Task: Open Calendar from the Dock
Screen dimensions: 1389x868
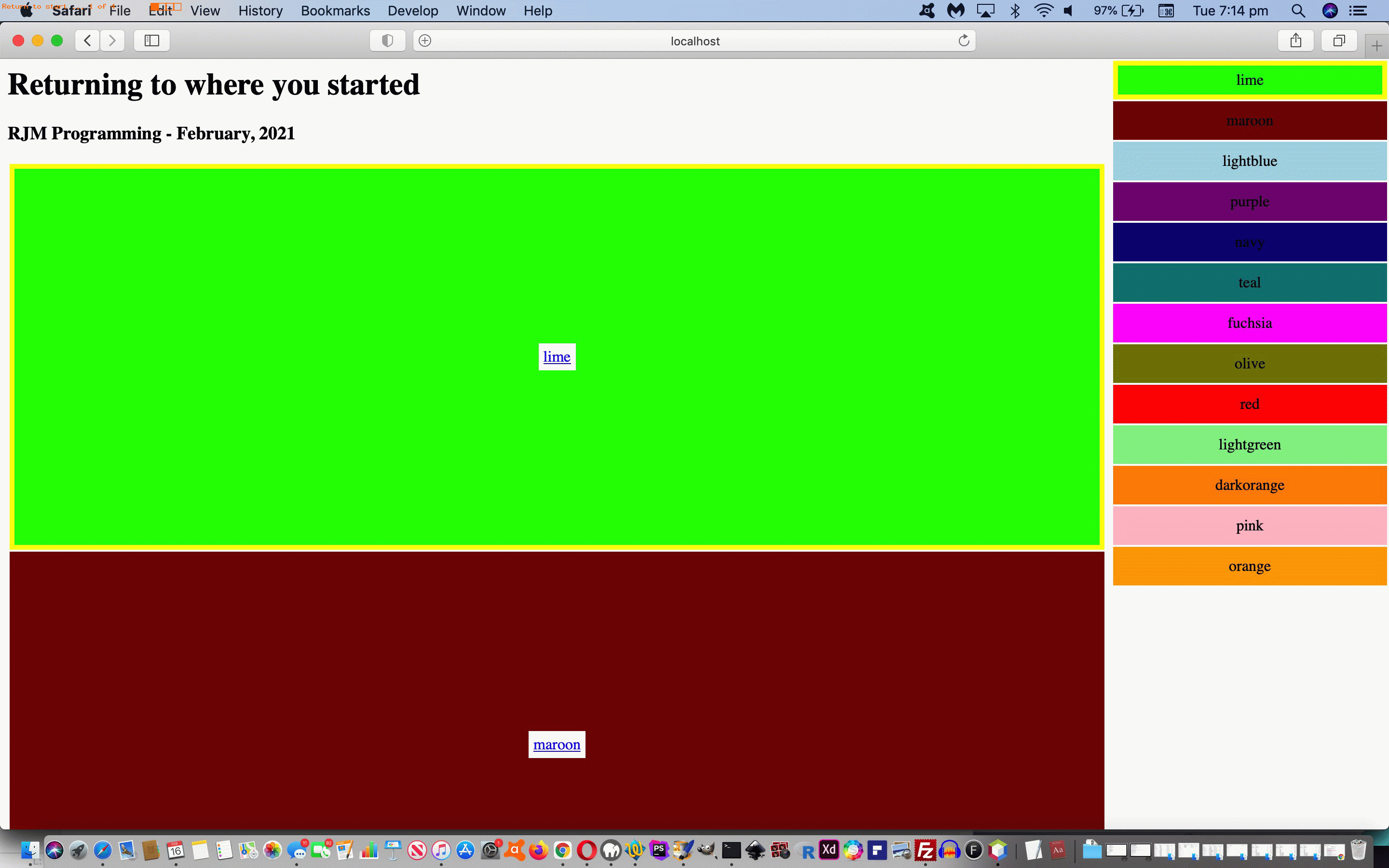Action: click(176, 850)
